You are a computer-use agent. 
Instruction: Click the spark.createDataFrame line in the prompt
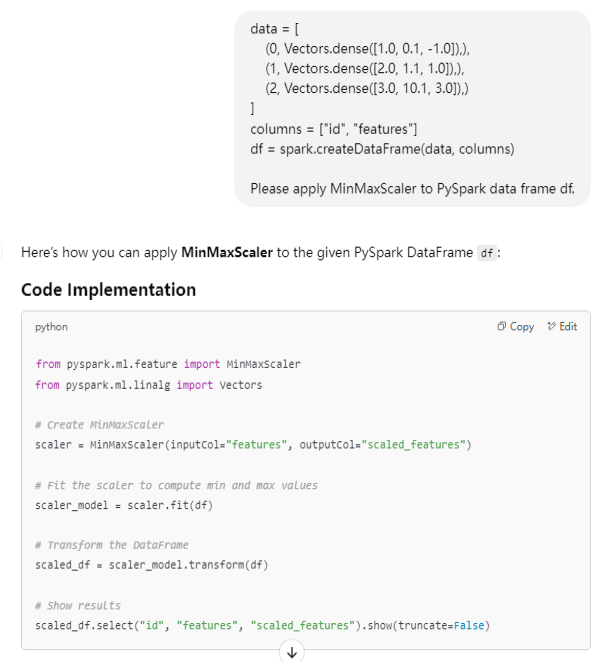(x=382, y=149)
